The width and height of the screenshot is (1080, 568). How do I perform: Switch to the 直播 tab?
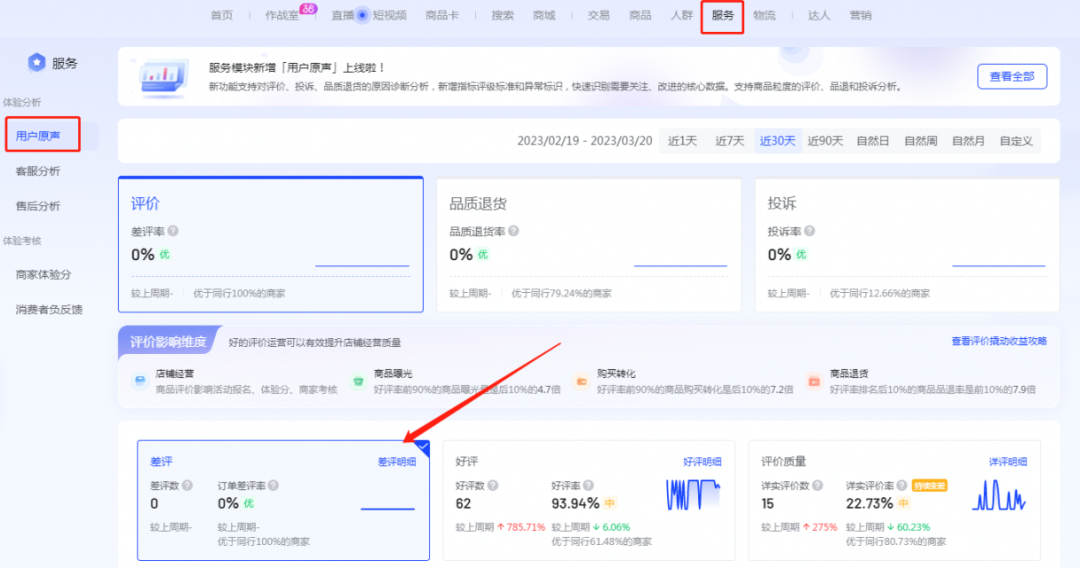pos(342,15)
